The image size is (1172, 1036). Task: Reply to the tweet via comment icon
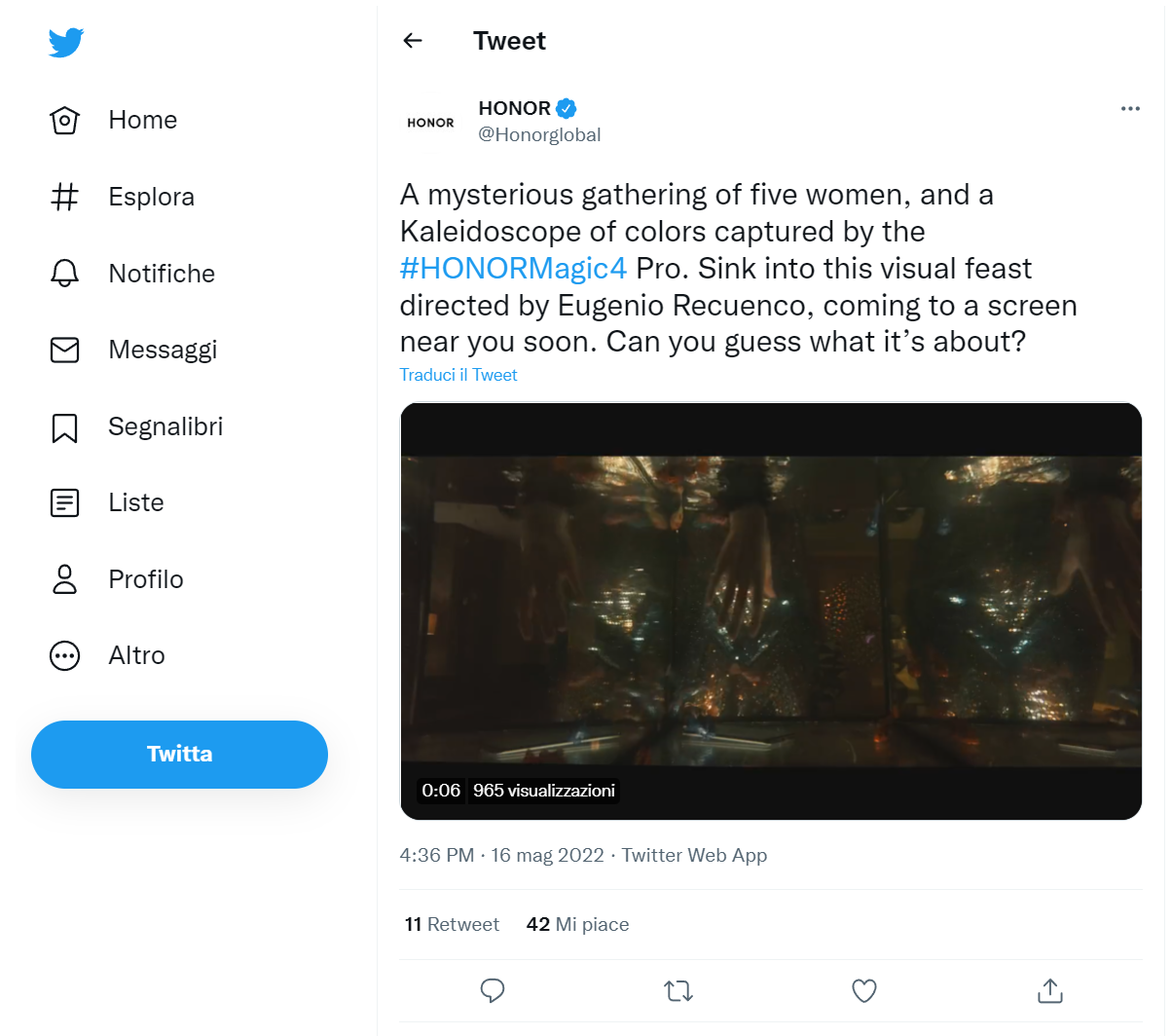coord(493,991)
